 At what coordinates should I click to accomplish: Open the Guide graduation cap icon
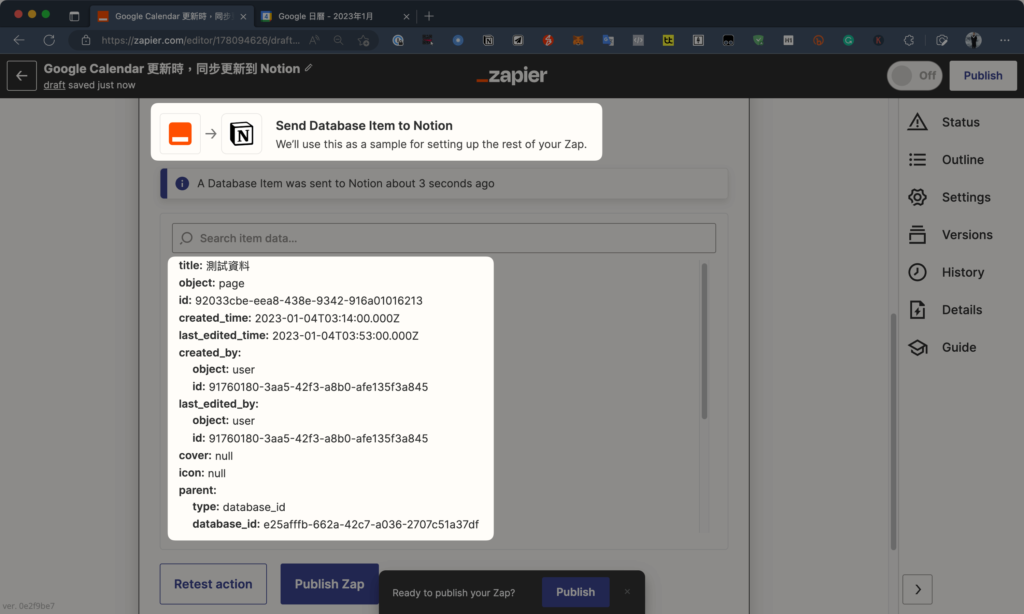click(x=918, y=347)
